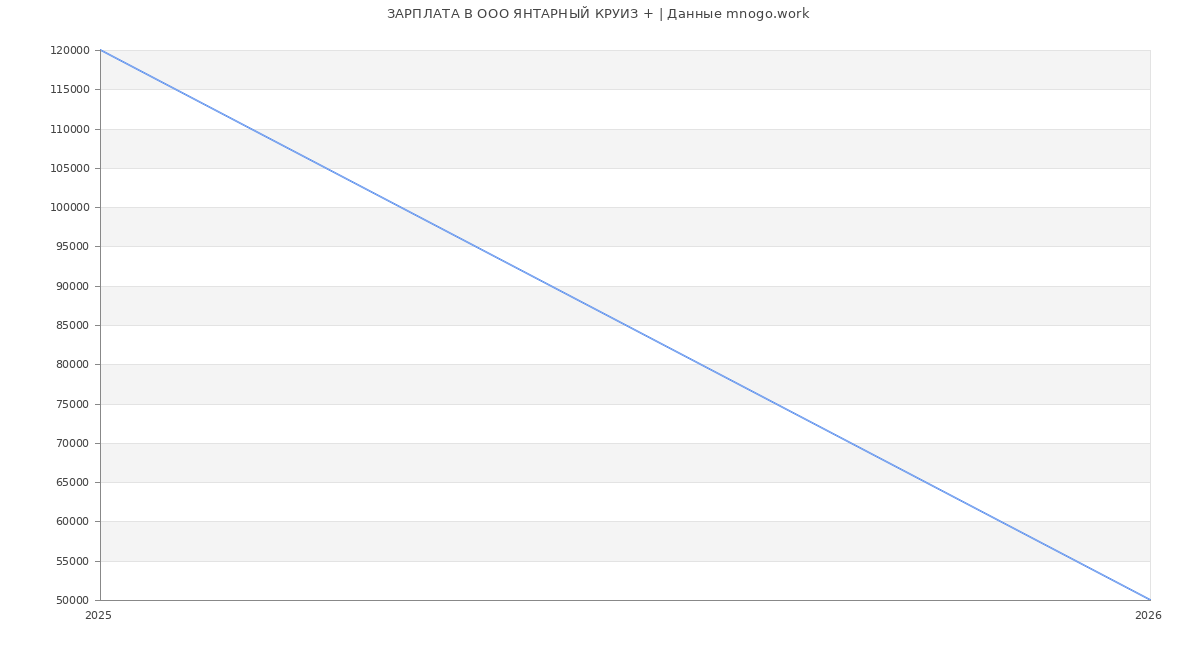Viewport: 1200px width, 650px height.
Task: Click the 2026 x-axis label
Action: [x=1148, y=616]
